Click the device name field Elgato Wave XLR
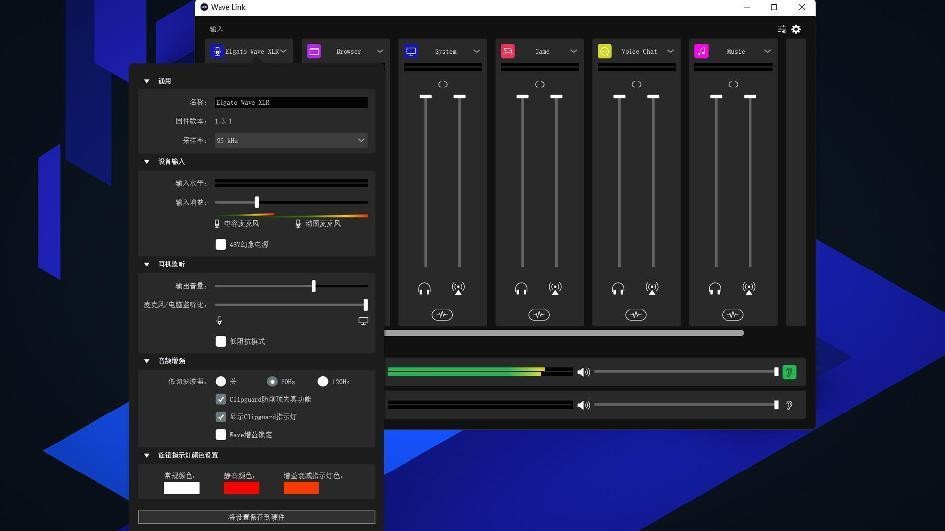The width and height of the screenshot is (945, 531). (x=291, y=102)
